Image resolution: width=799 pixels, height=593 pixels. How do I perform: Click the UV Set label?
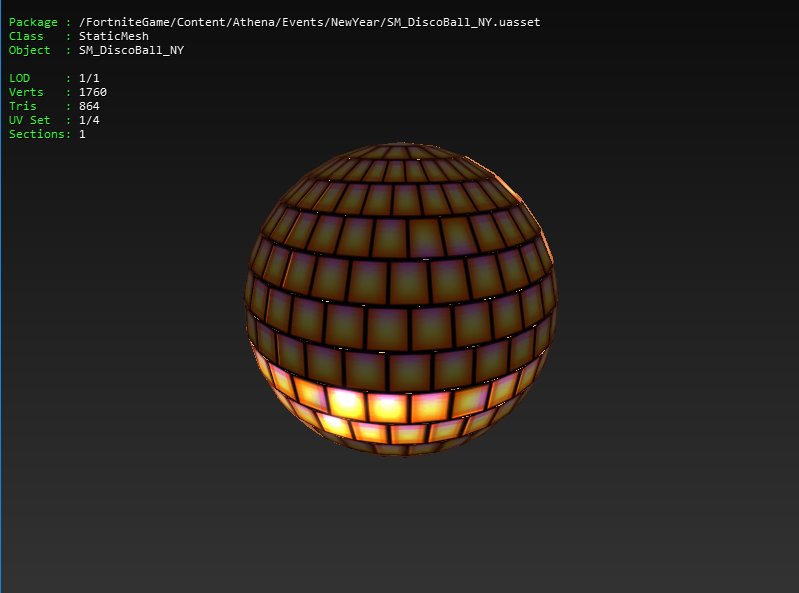click(30, 120)
